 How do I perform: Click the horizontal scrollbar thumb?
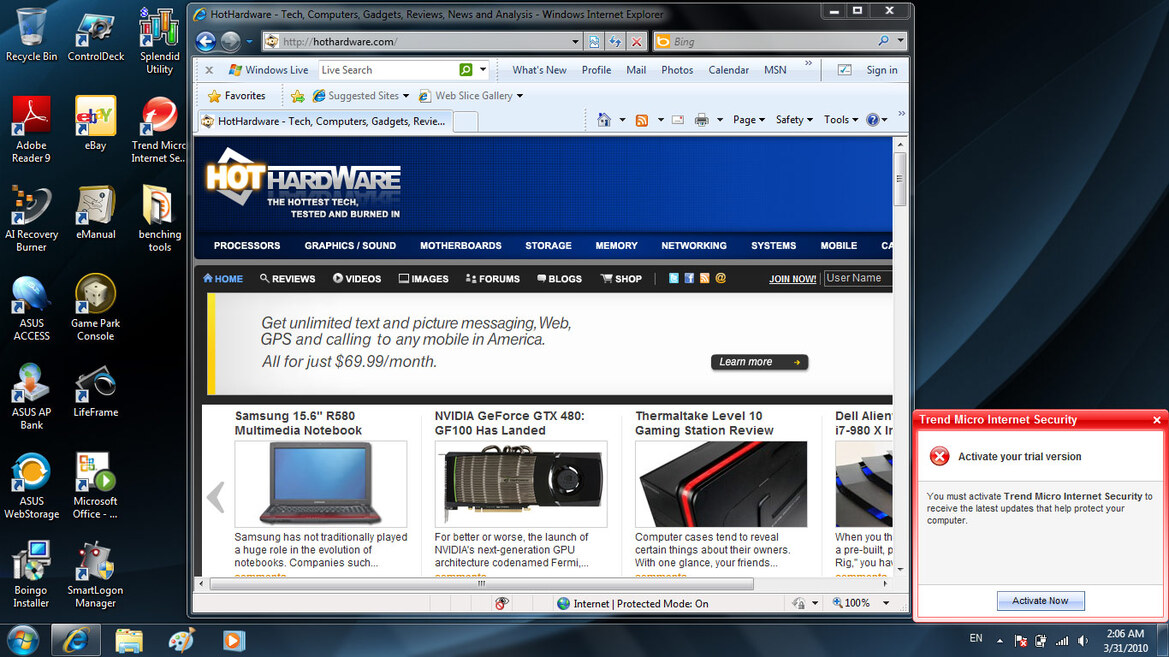click(482, 584)
